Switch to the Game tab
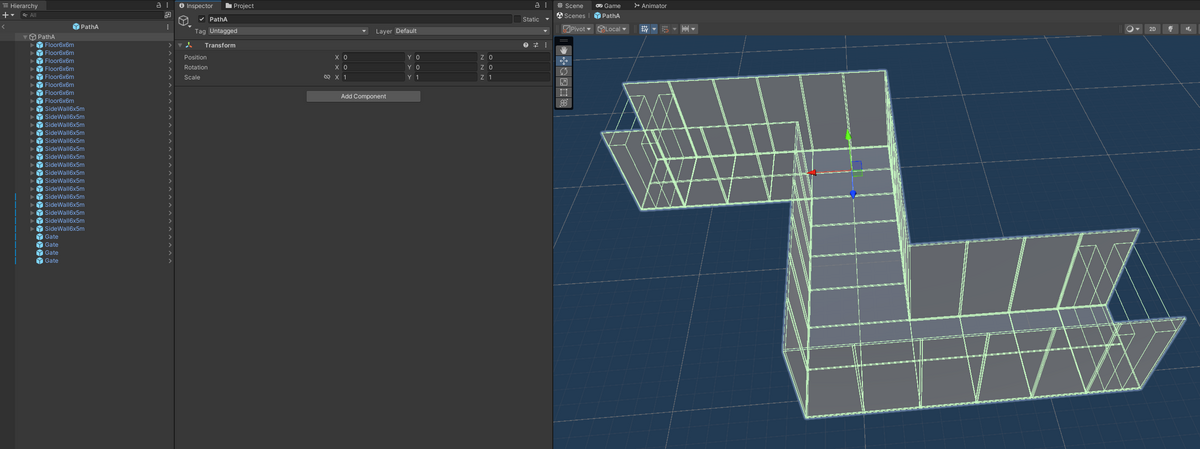Viewport: 1200px width, 449px height. [608, 5]
